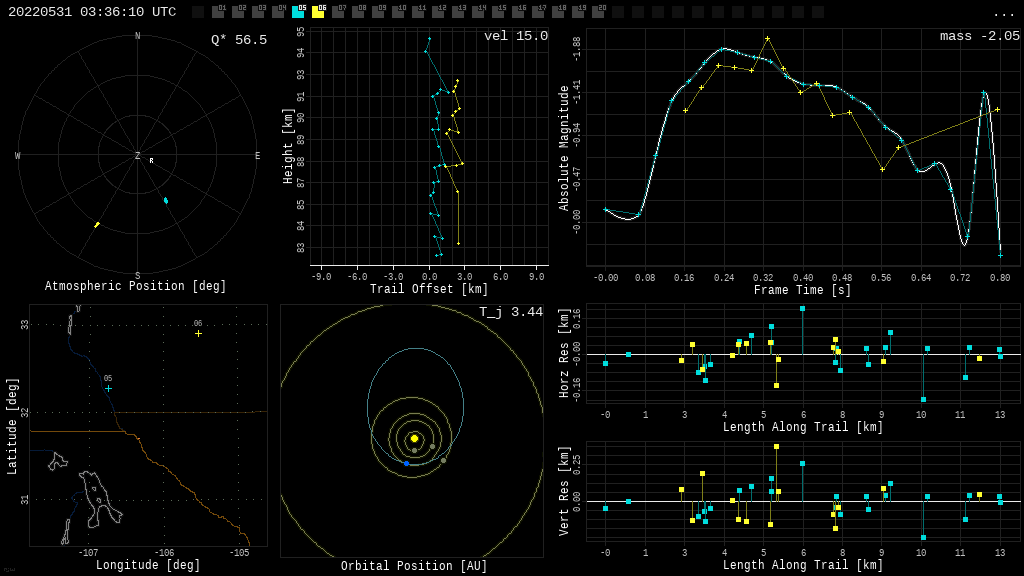This screenshot has width=1024, height=576.
Task: Click the yellow station 06 indicator square
Action: (x=318, y=12)
